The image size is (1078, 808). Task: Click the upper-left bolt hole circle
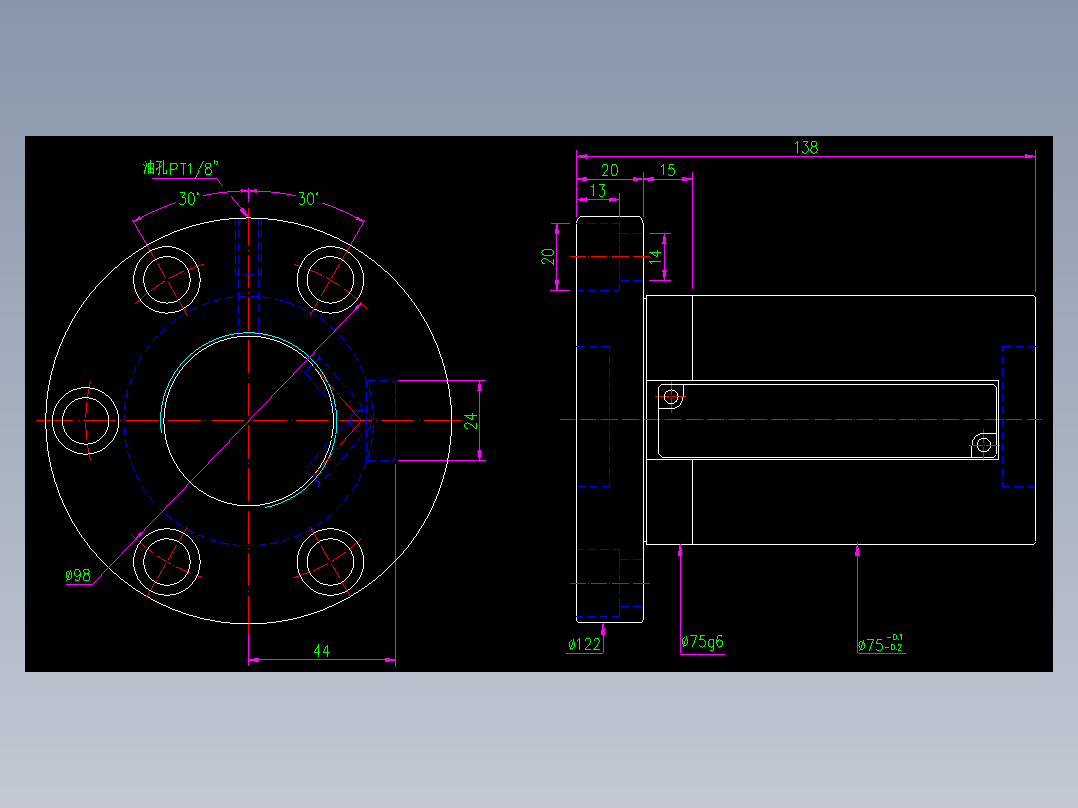167,280
